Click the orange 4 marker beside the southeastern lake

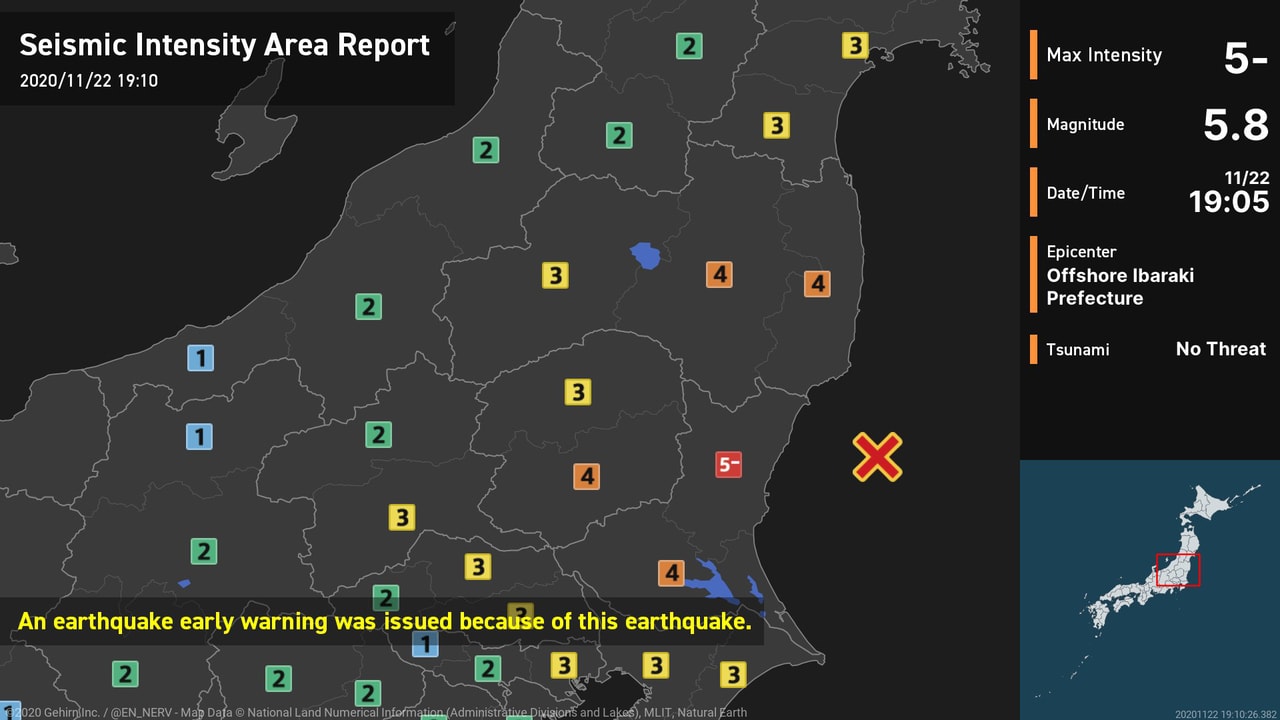[x=671, y=573]
